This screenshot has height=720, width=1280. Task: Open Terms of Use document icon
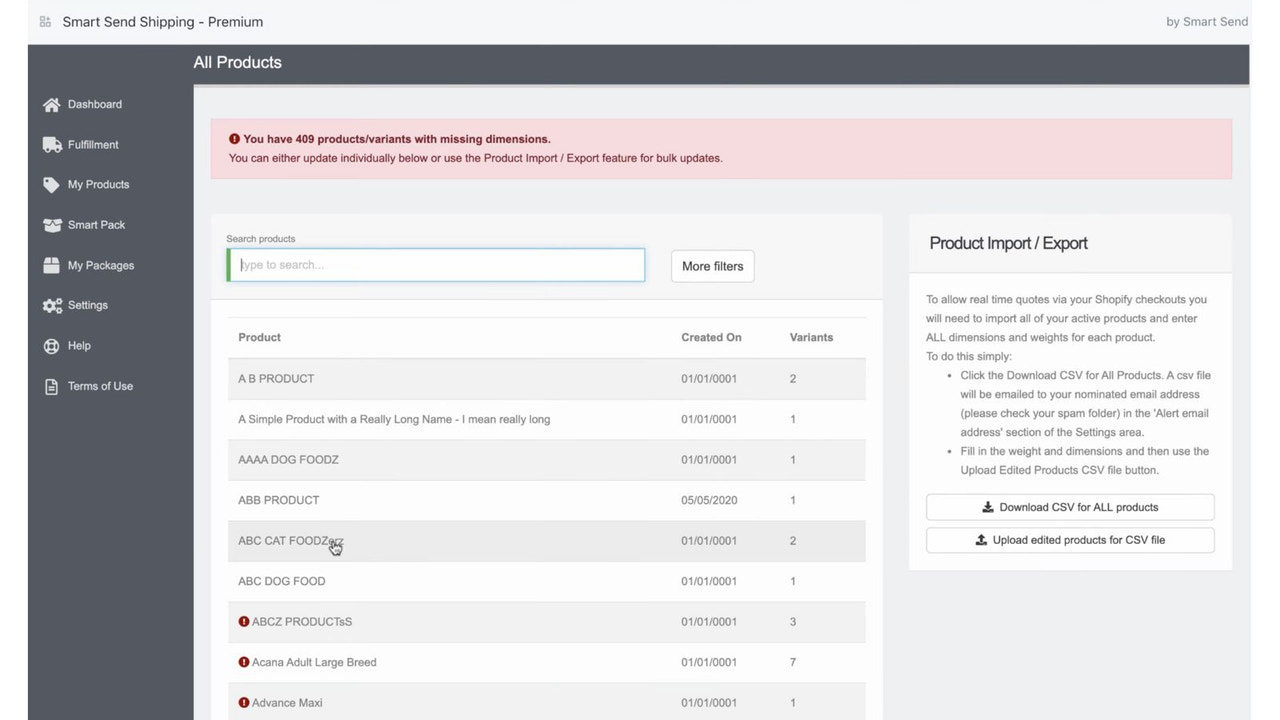[51, 385]
